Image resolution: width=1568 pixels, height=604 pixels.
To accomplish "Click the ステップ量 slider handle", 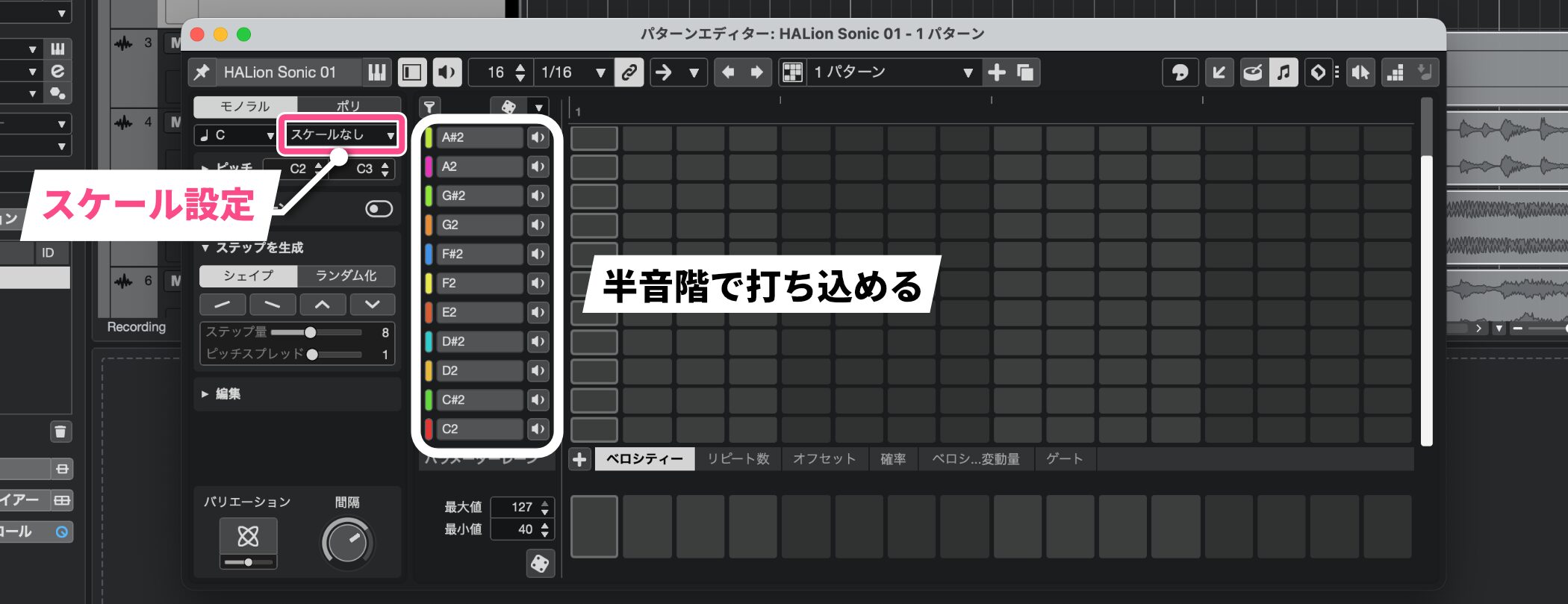I will point(310,332).
